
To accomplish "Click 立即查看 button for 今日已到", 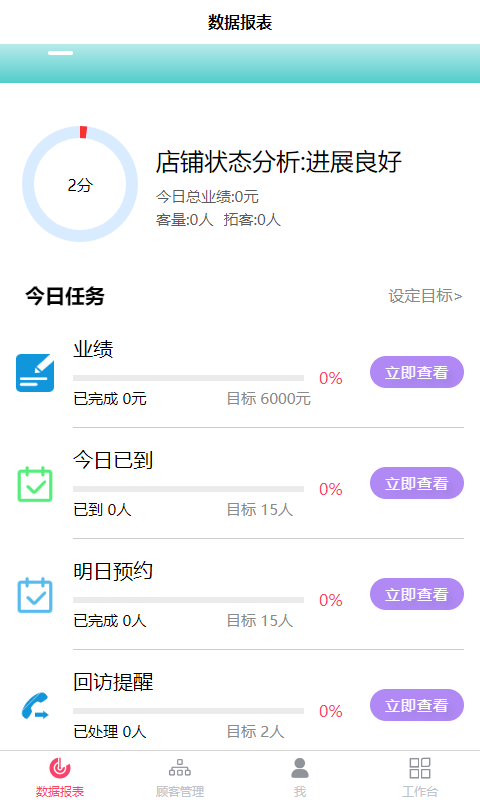I will coord(417,483).
